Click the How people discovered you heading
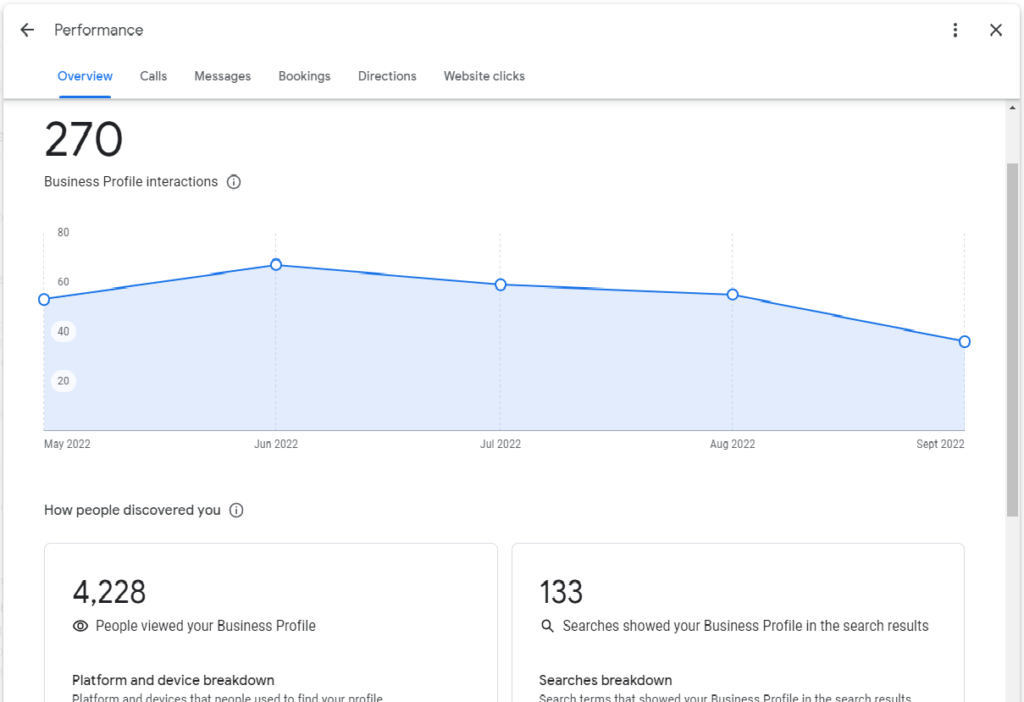Screen dimensions: 1024x702 pos(133,511)
